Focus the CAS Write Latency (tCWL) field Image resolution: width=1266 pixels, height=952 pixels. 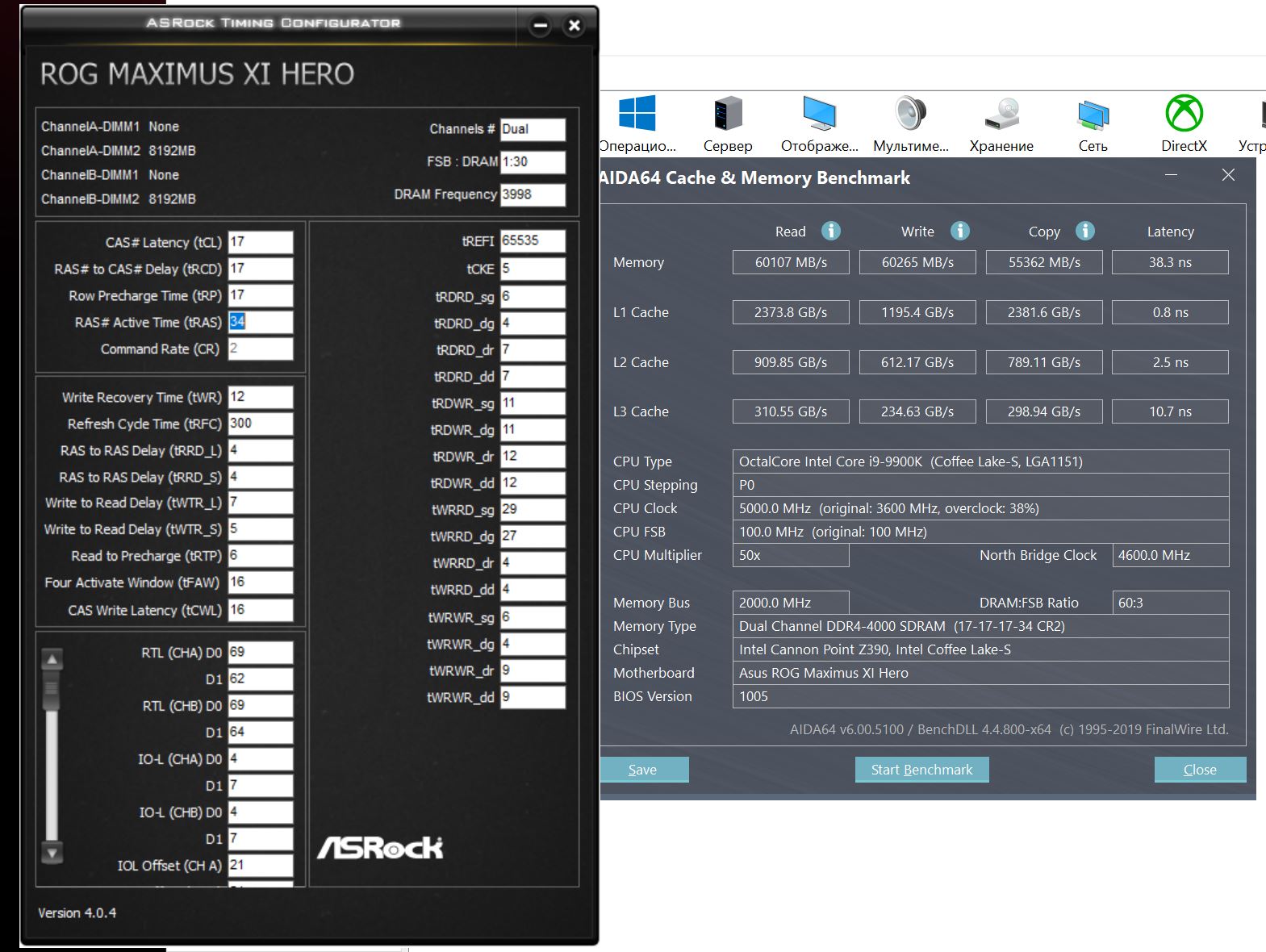click(261, 610)
